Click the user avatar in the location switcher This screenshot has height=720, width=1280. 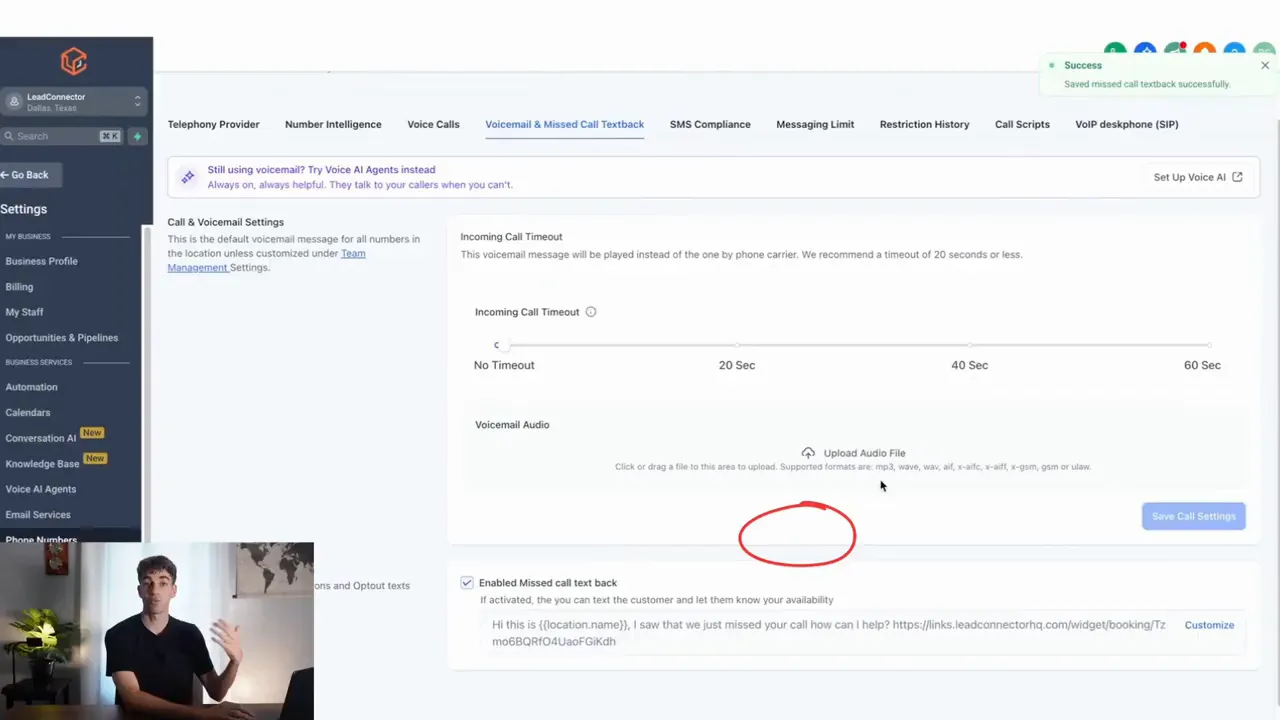14,101
